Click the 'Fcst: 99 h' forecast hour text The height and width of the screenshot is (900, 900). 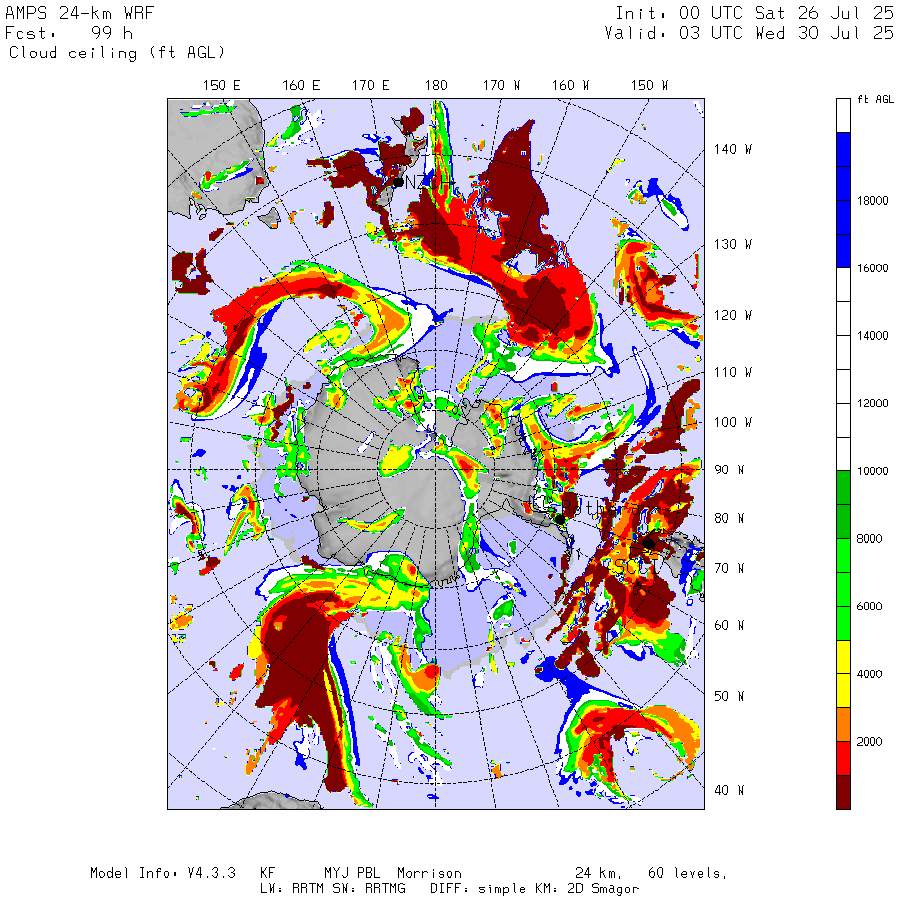(69, 33)
